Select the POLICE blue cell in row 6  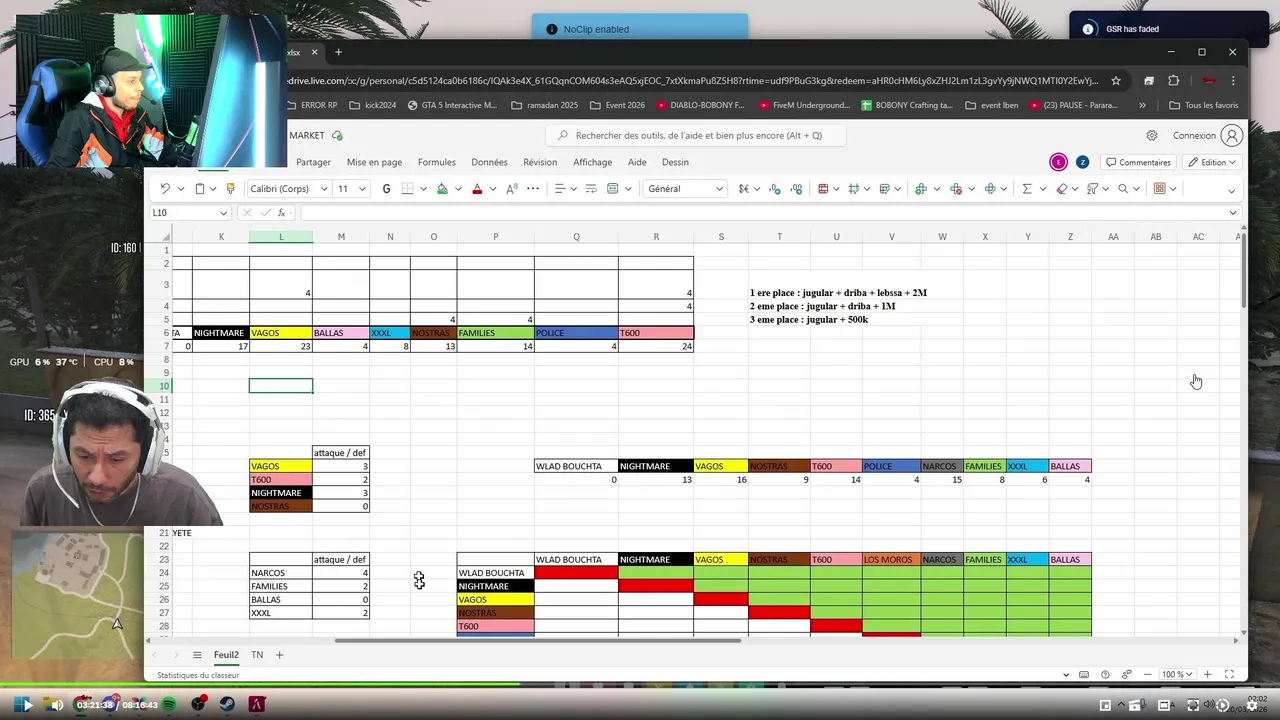(x=576, y=333)
